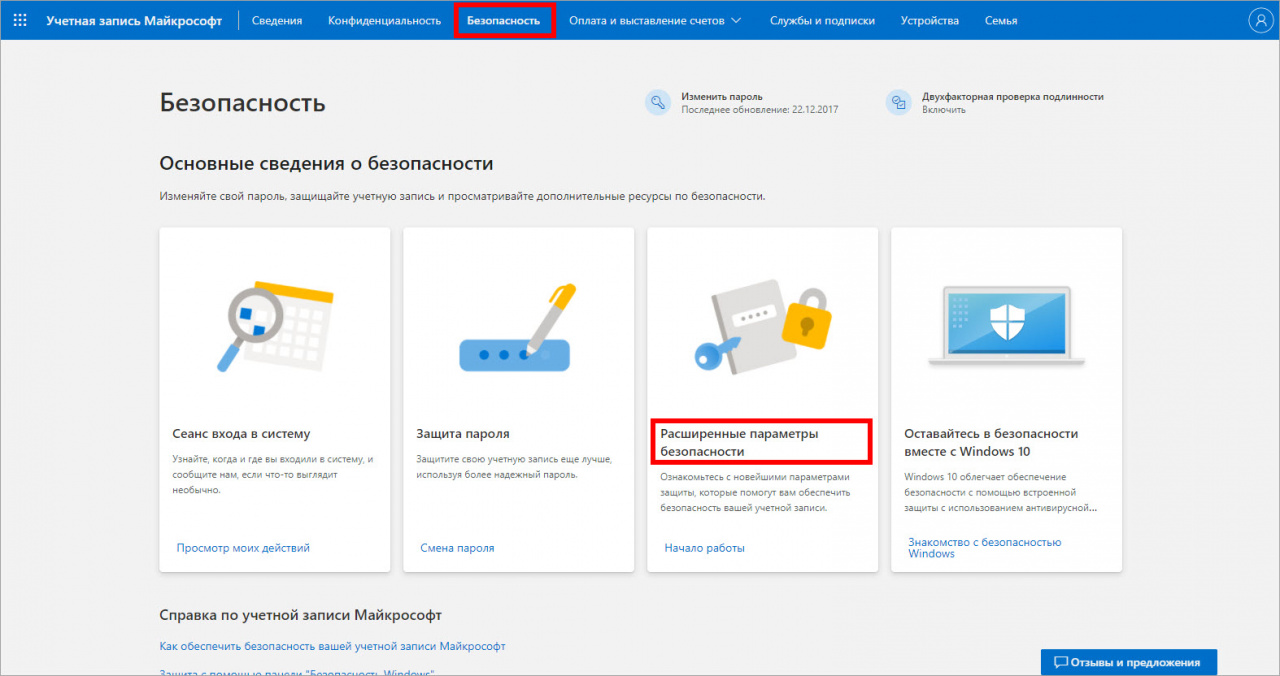Click Оставайтесь в безопасности вместе с Windows 10 title
The width and height of the screenshot is (1280, 676).
[x=991, y=442]
